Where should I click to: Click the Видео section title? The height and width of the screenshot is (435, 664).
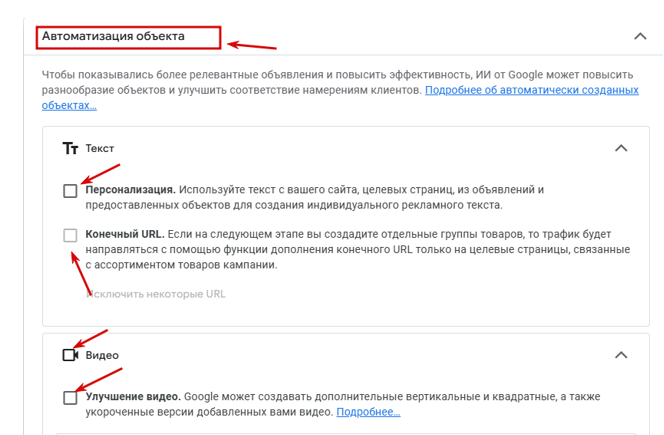[x=102, y=355]
